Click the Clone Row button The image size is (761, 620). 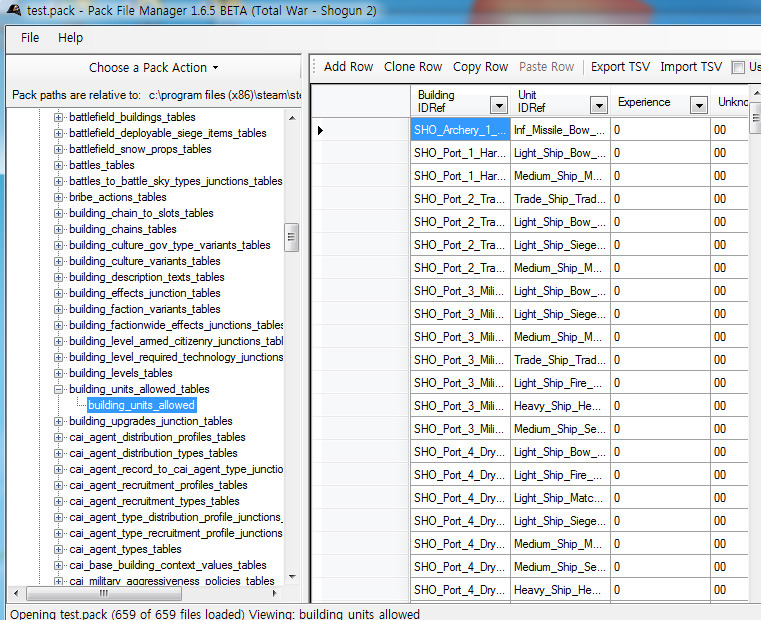(x=413, y=67)
